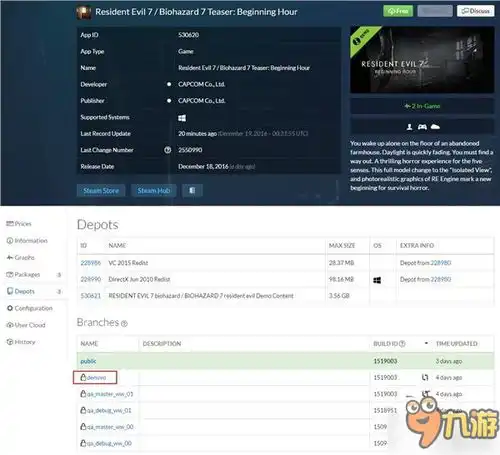Open the Graphs sidebar section

click(x=21, y=257)
